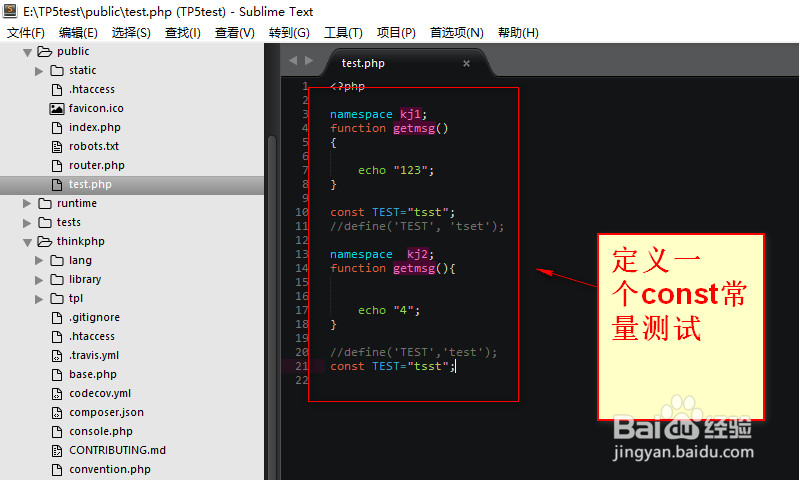The image size is (799, 480).
Task: Collapse the public folder arrow
Action: tap(28, 52)
